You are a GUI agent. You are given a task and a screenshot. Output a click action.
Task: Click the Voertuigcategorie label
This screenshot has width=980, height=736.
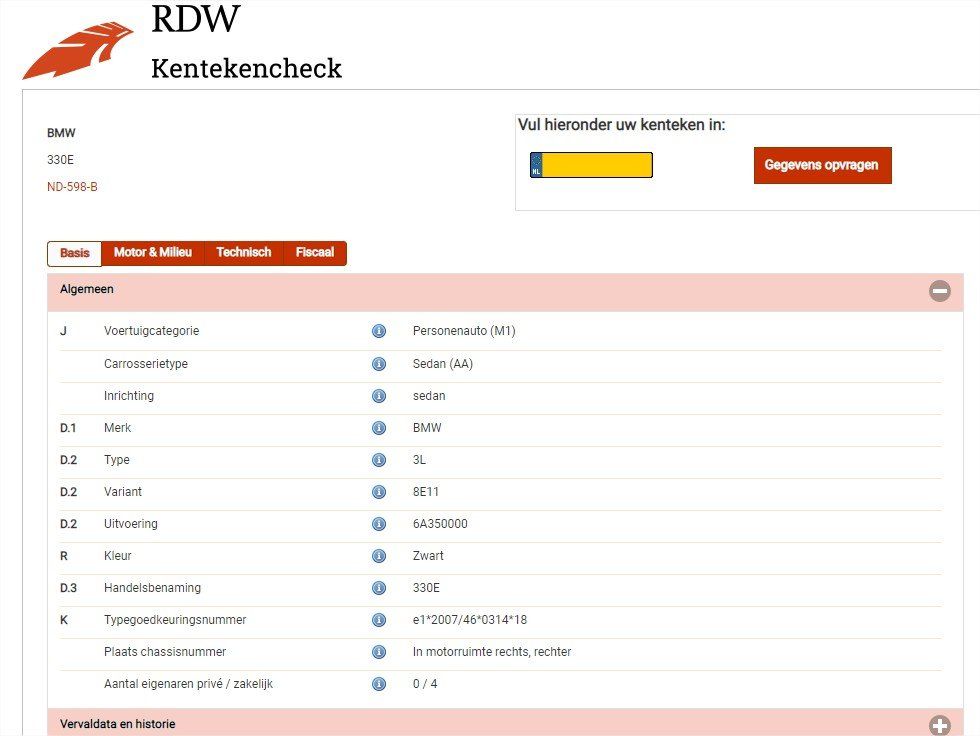(151, 331)
